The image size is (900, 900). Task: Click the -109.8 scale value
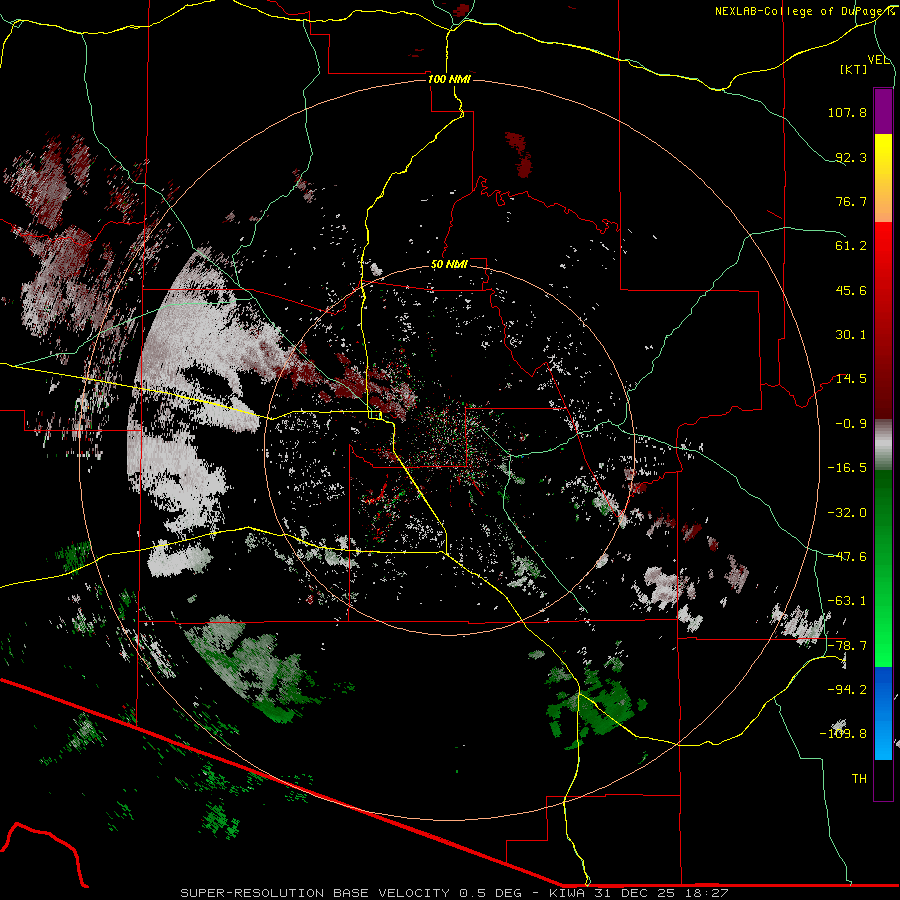coord(843,734)
